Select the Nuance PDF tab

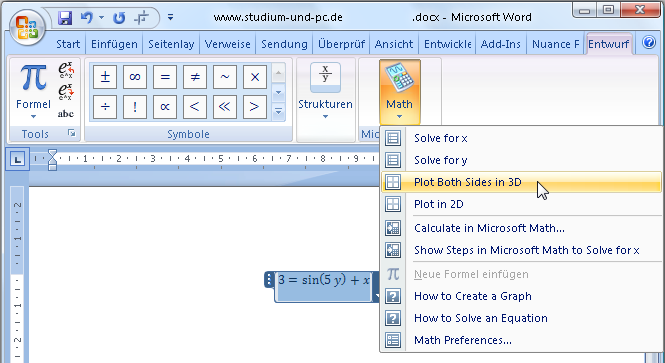click(x=555, y=44)
